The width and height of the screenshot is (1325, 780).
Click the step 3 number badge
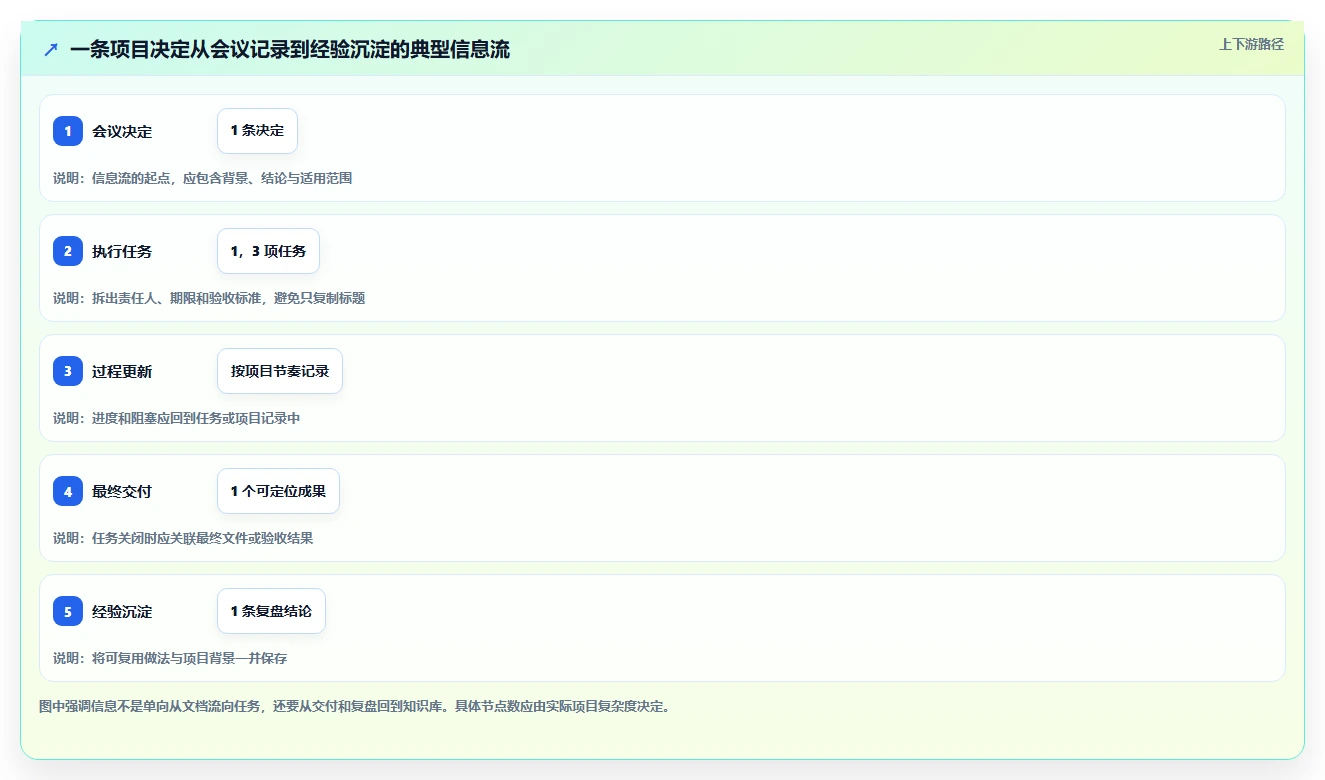tap(68, 371)
